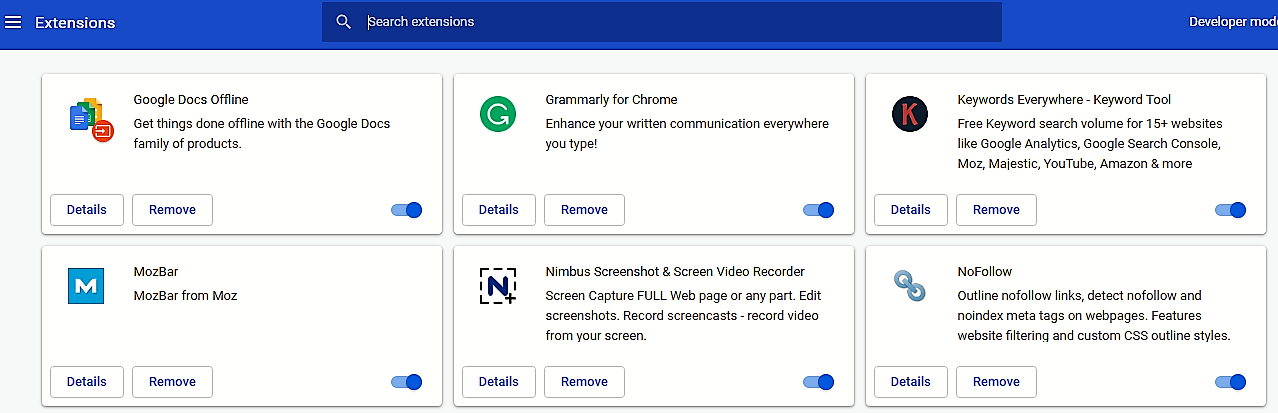Screen dimensions: 1278x413
Task: Remove the NoFollow extension
Action: (996, 382)
